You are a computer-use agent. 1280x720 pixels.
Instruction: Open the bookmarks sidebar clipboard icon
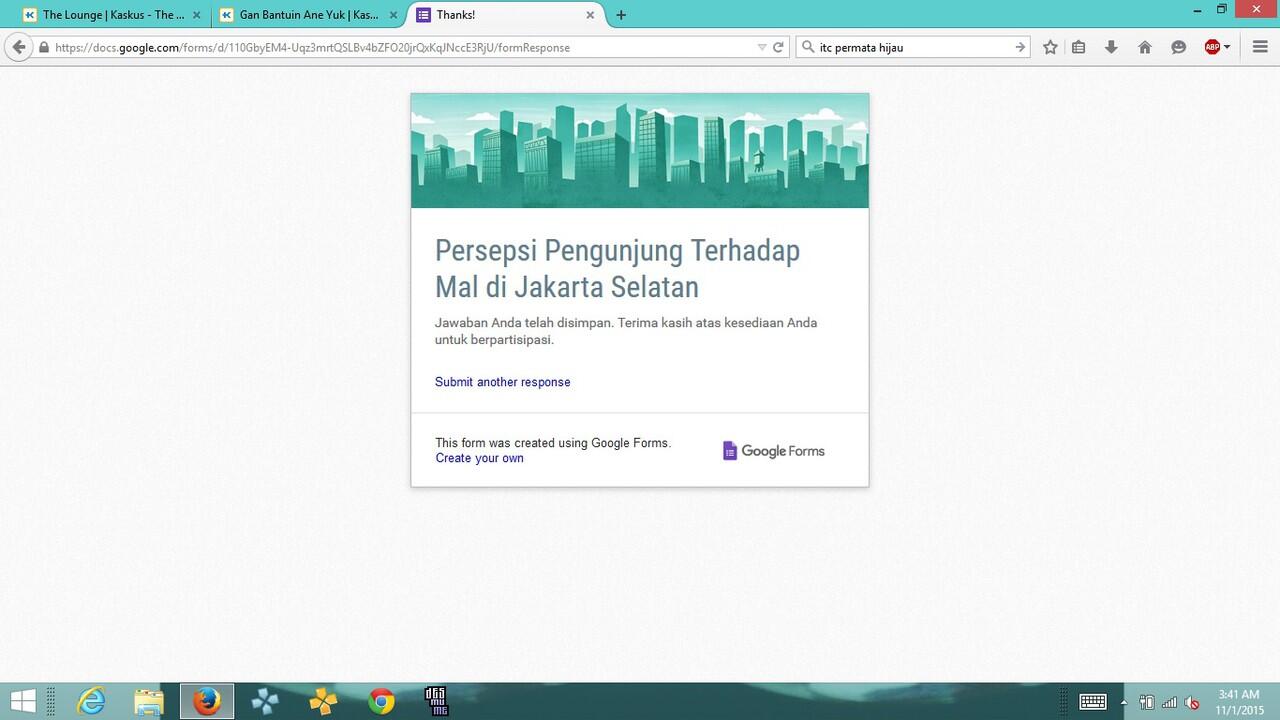tap(1080, 47)
